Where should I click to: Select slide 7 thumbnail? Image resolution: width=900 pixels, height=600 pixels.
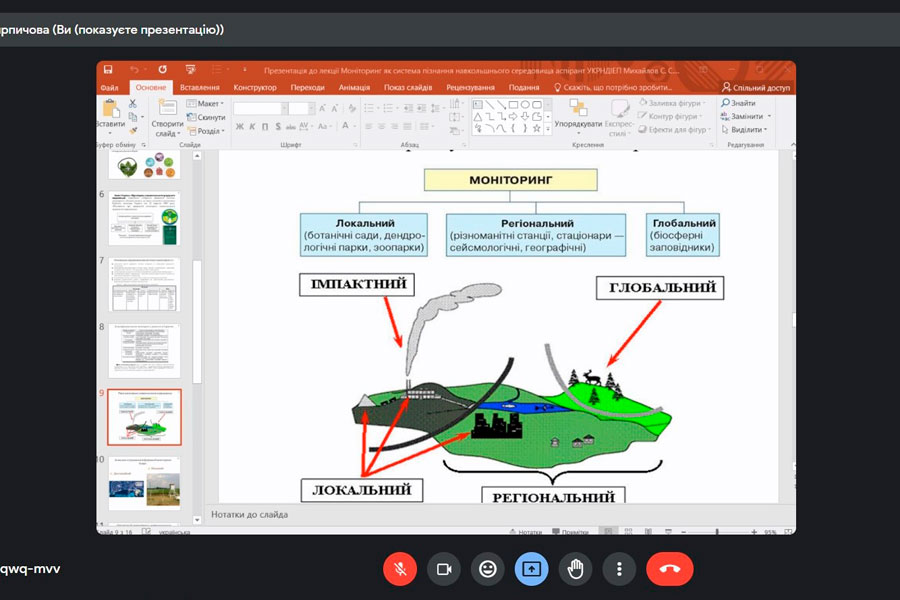[144, 286]
